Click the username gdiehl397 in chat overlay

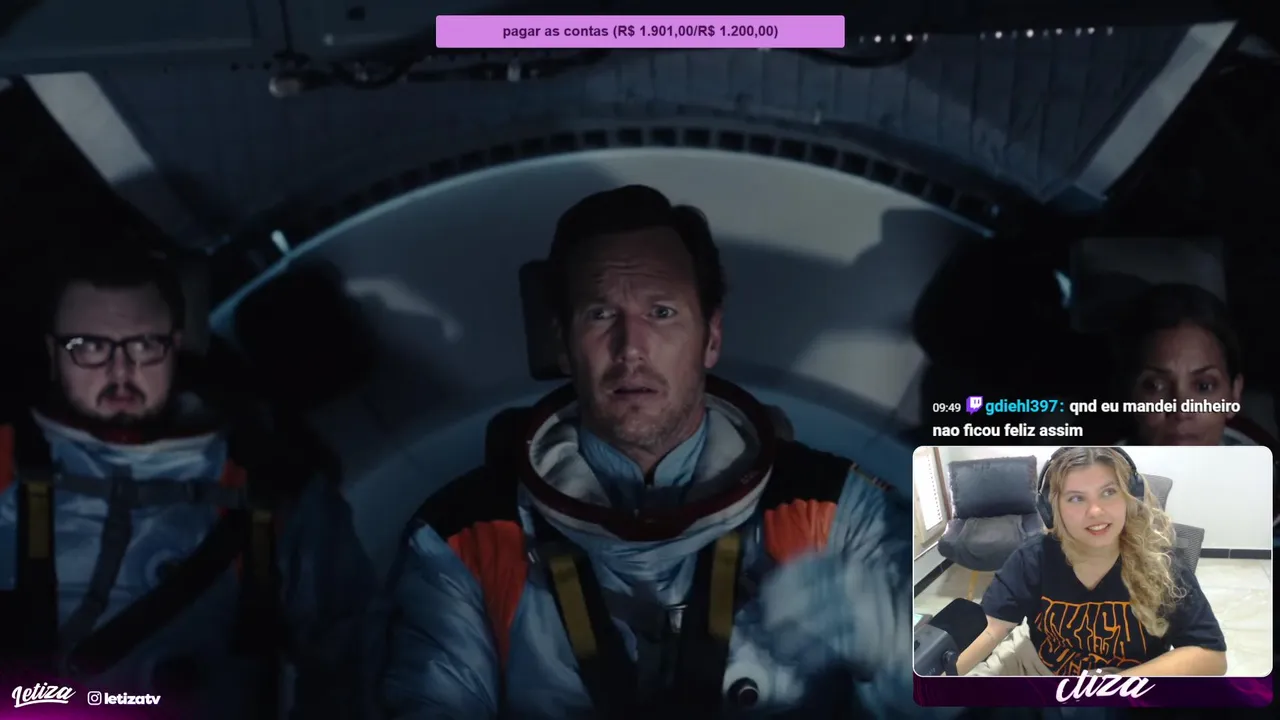tap(1024, 406)
